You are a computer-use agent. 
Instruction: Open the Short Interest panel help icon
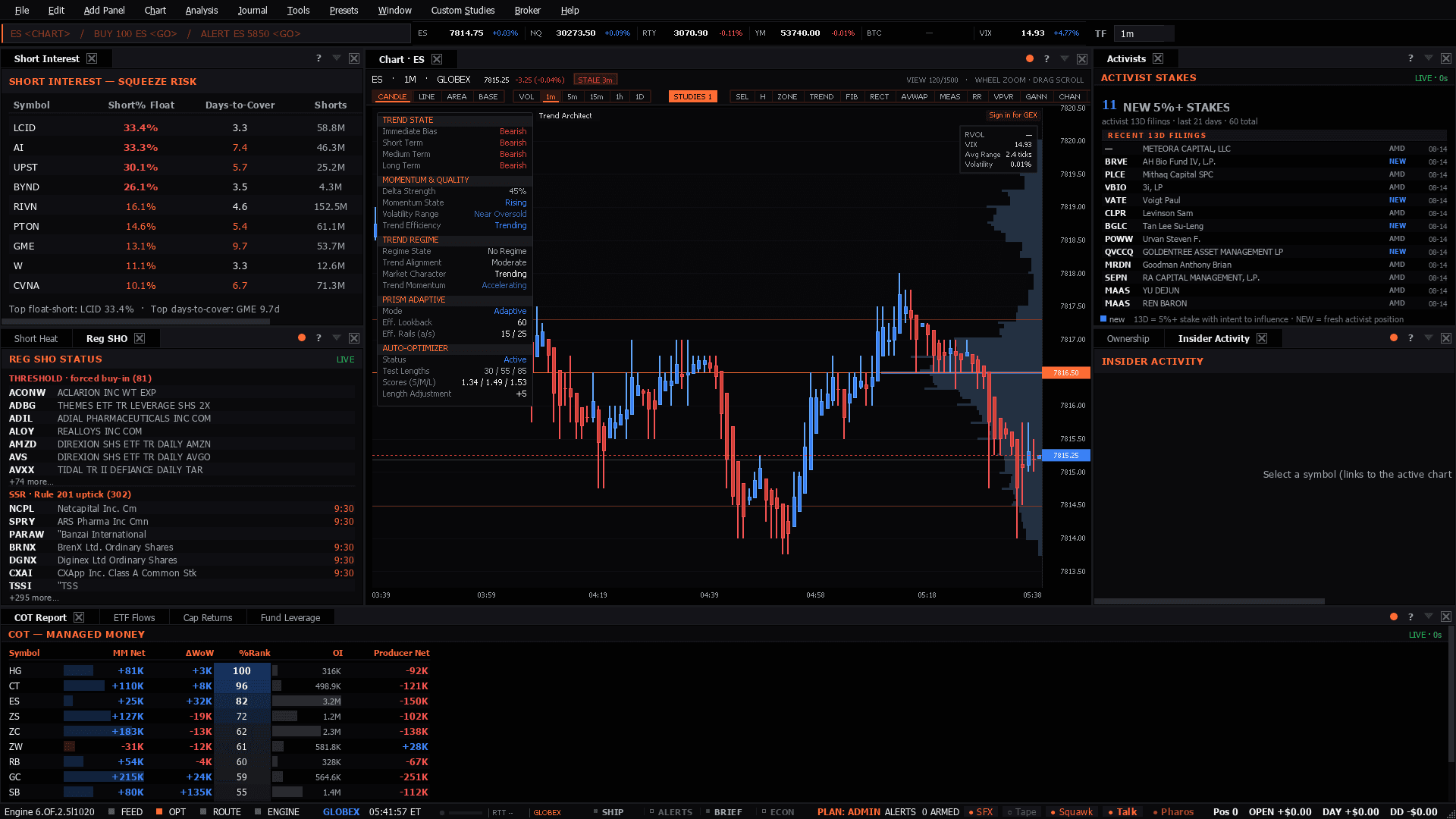tap(318, 58)
